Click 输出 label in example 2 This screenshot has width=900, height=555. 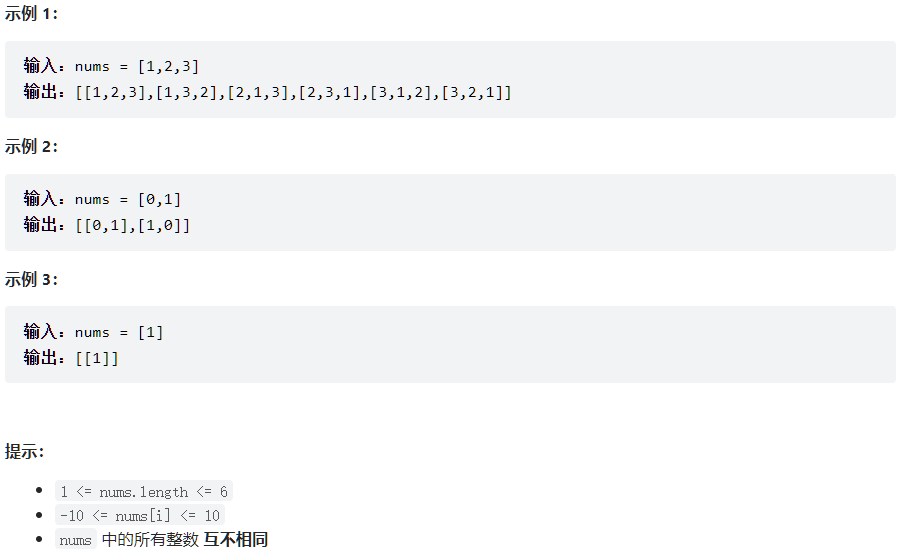click(40, 225)
